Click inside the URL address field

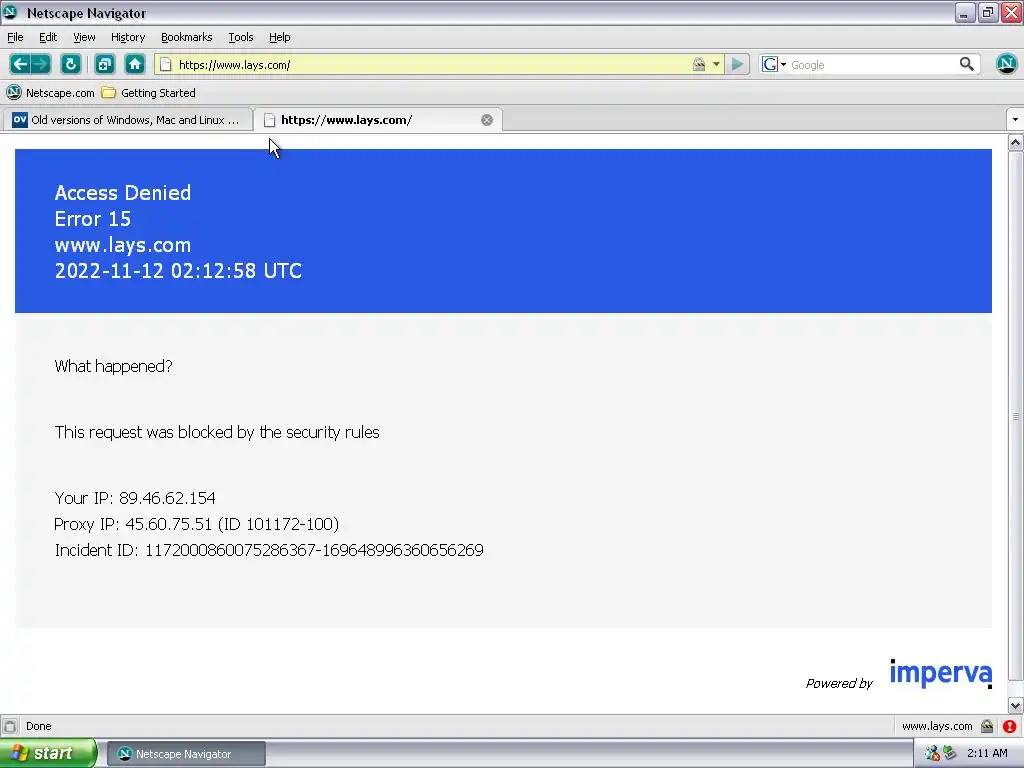(x=431, y=65)
